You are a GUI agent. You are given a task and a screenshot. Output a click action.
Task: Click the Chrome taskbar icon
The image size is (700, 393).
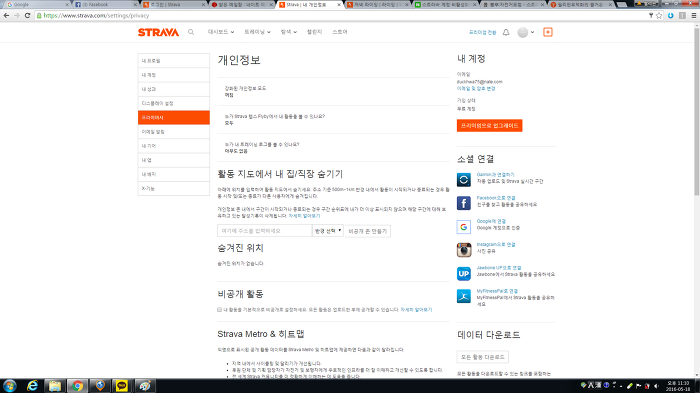click(x=78, y=386)
